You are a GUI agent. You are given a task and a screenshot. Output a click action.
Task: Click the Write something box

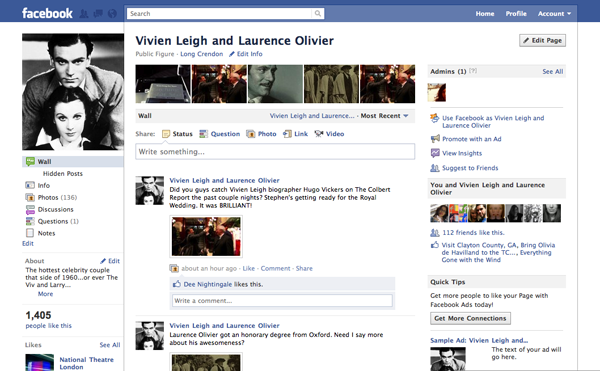(275, 151)
